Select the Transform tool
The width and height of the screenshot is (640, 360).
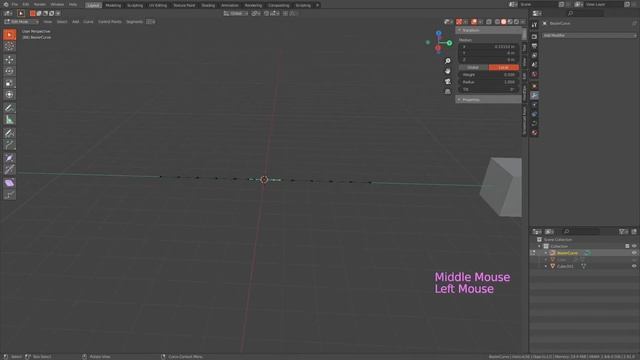pyautogui.click(x=9, y=95)
